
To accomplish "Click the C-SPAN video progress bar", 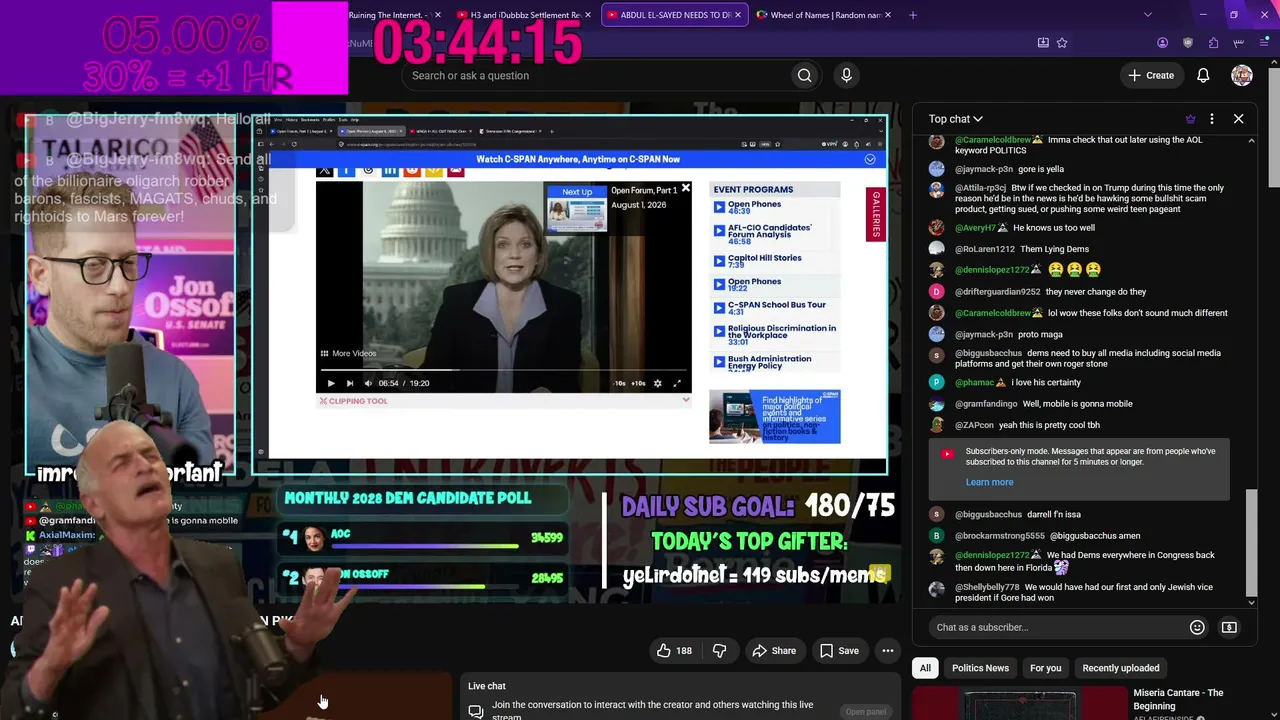I will pyautogui.click(x=504, y=370).
